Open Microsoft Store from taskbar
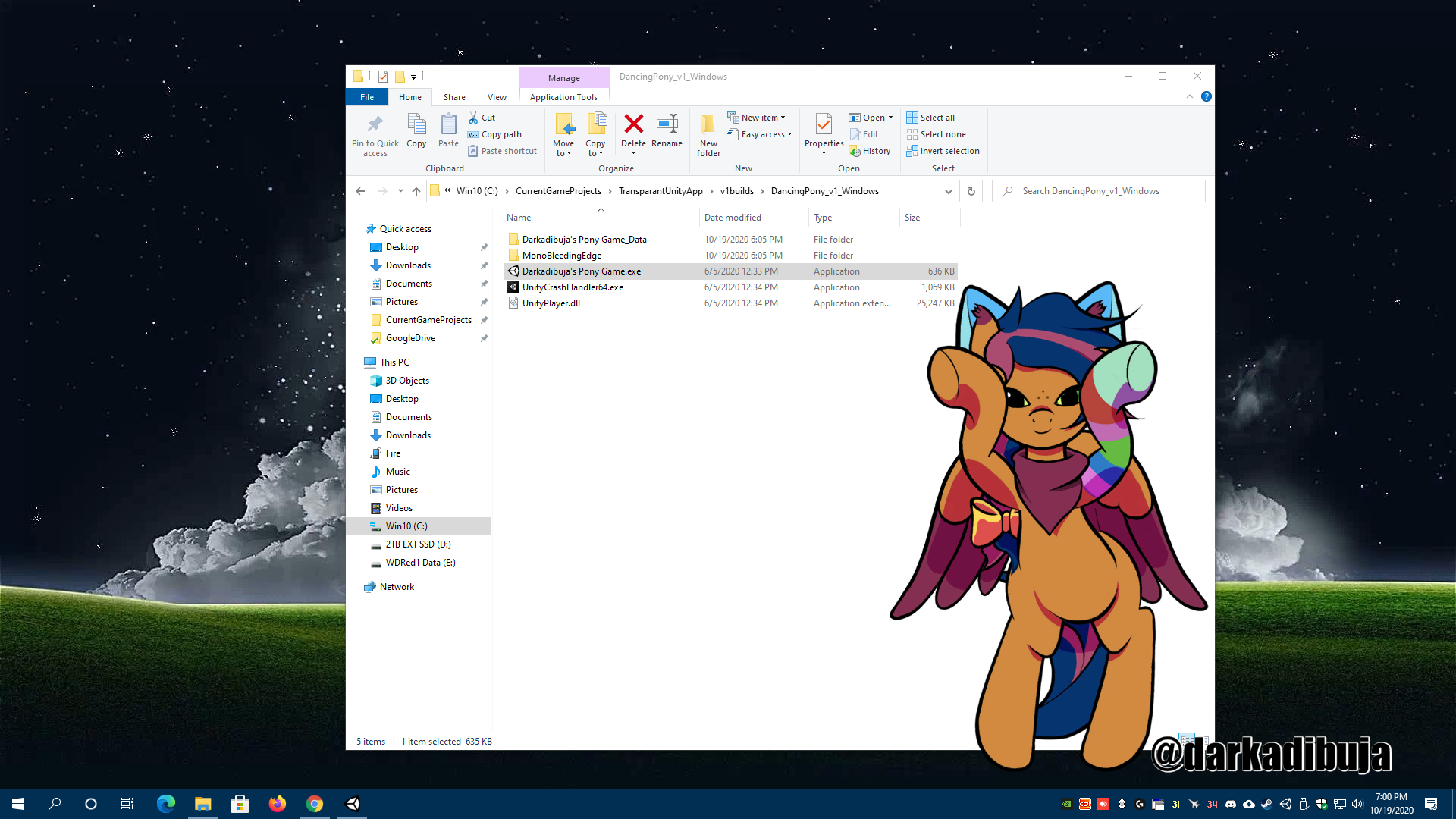This screenshot has width=1456, height=819. pos(240,804)
